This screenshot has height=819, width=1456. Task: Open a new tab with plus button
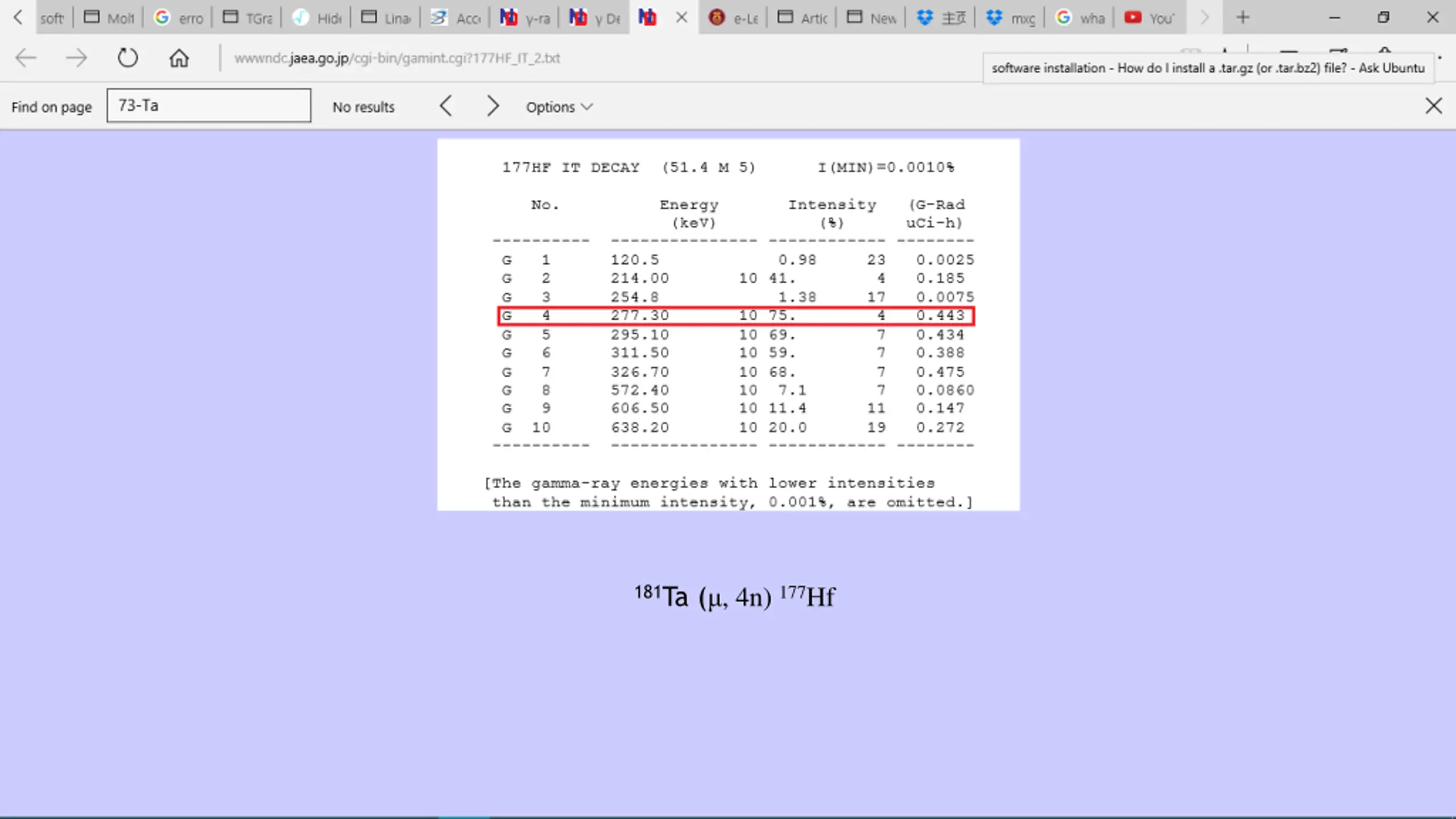(1243, 18)
